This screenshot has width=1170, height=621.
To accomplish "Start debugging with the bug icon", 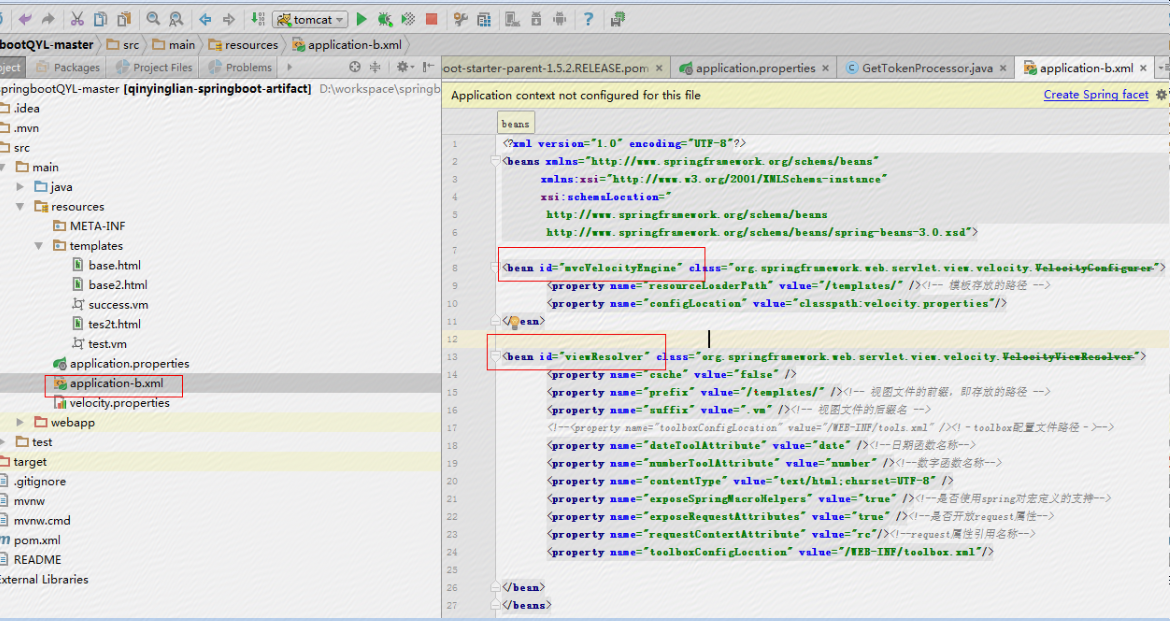I will click(384, 18).
